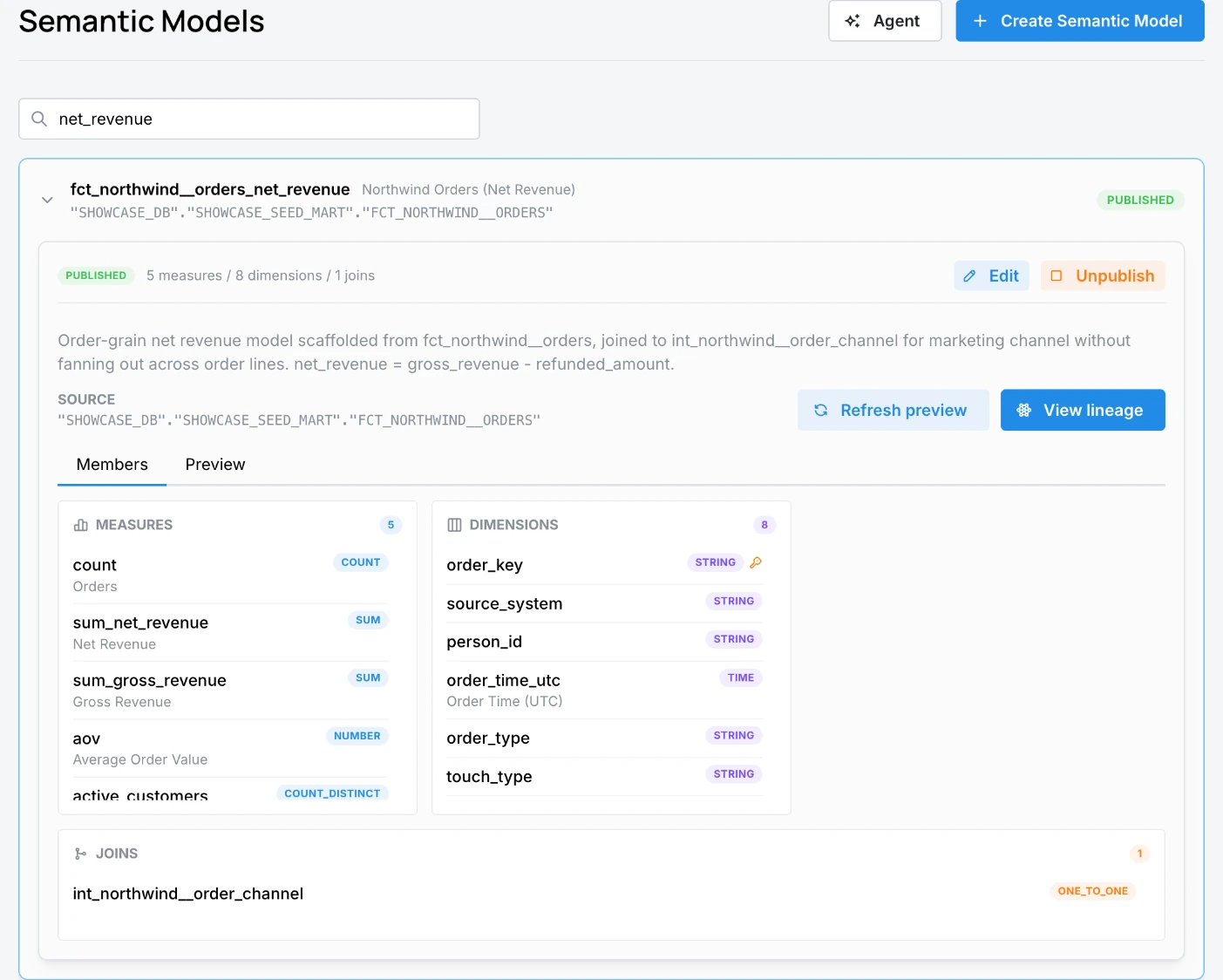This screenshot has width=1223, height=980.
Task: Select the count measure row
Action: (230, 575)
